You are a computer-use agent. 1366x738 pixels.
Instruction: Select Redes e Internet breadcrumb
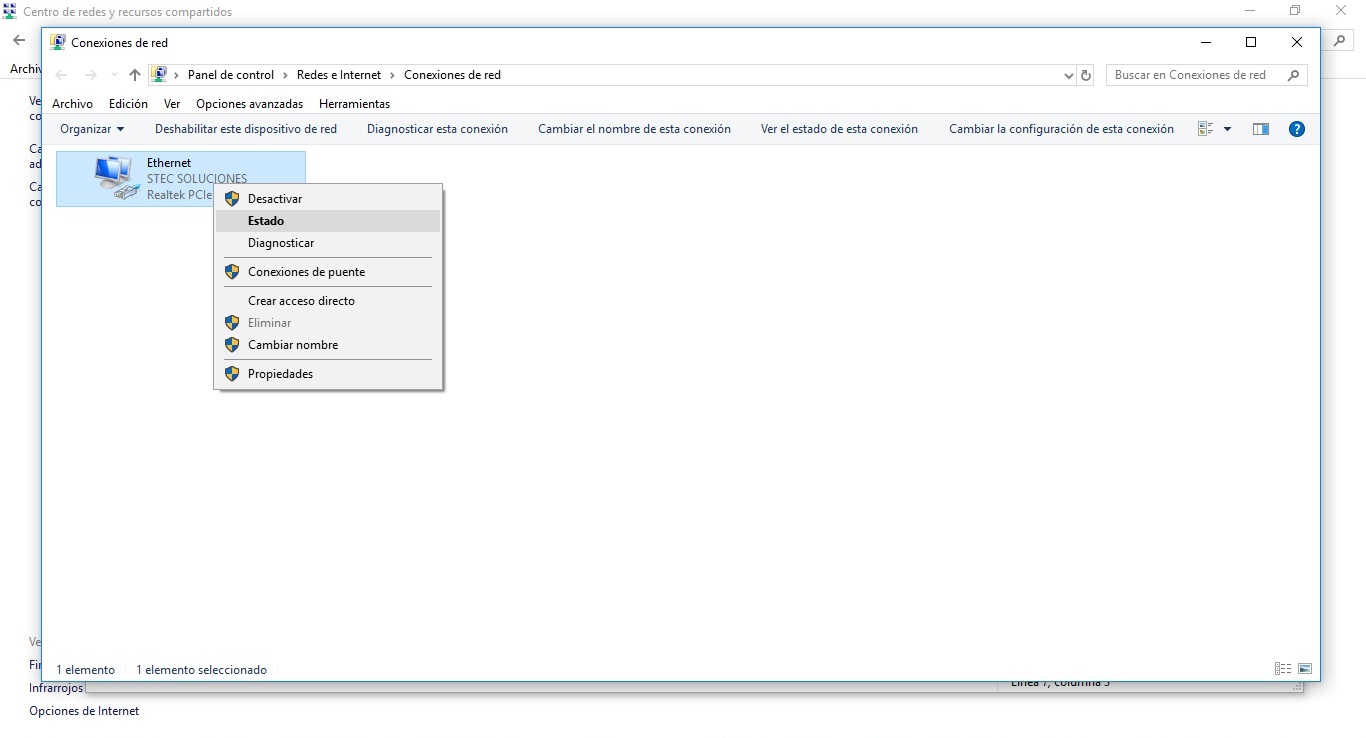339,75
